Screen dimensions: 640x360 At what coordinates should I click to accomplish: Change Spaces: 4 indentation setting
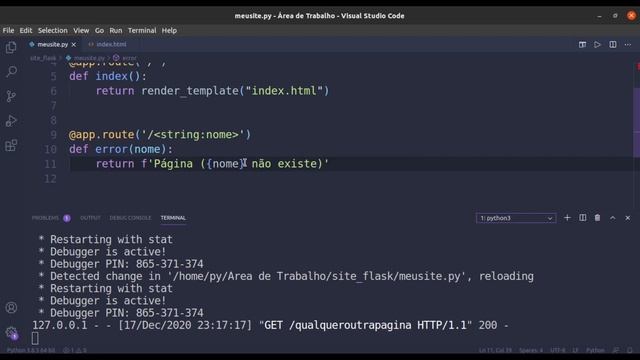pyautogui.click(x=531, y=350)
